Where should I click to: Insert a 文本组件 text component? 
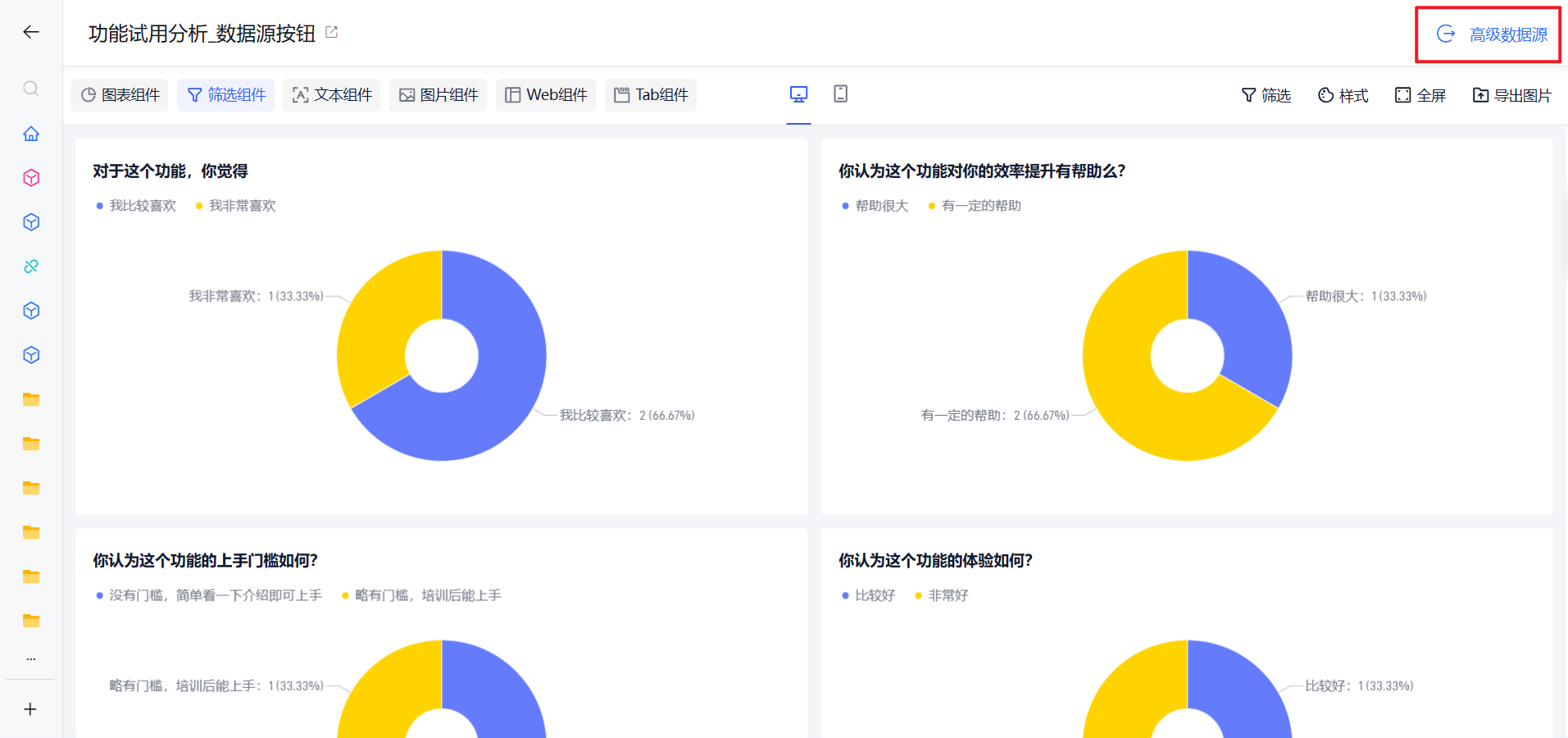pyautogui.click(x=332, y=95)
